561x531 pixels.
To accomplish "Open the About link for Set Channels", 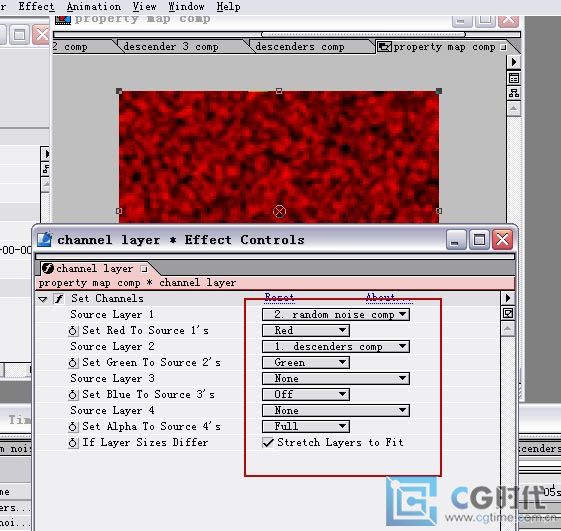I will click(x=389, y=297).
